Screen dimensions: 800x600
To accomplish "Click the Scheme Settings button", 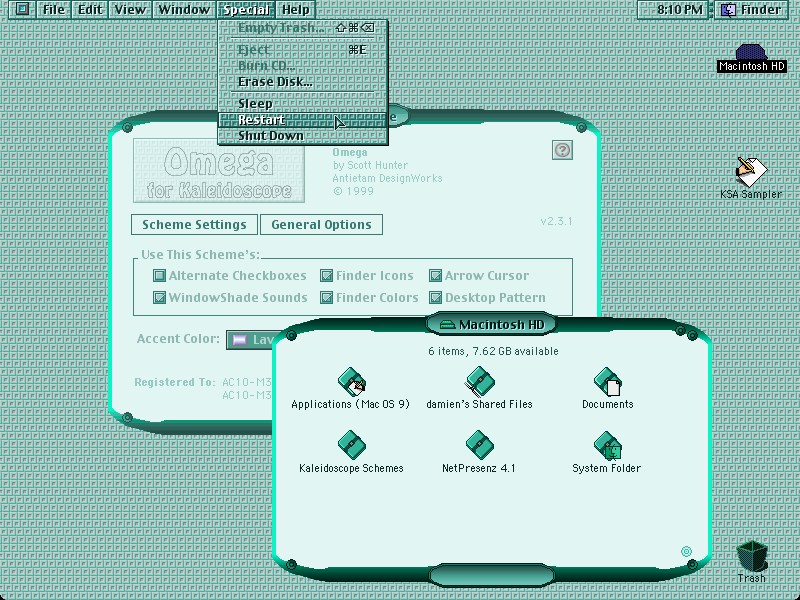I will 194,224.
